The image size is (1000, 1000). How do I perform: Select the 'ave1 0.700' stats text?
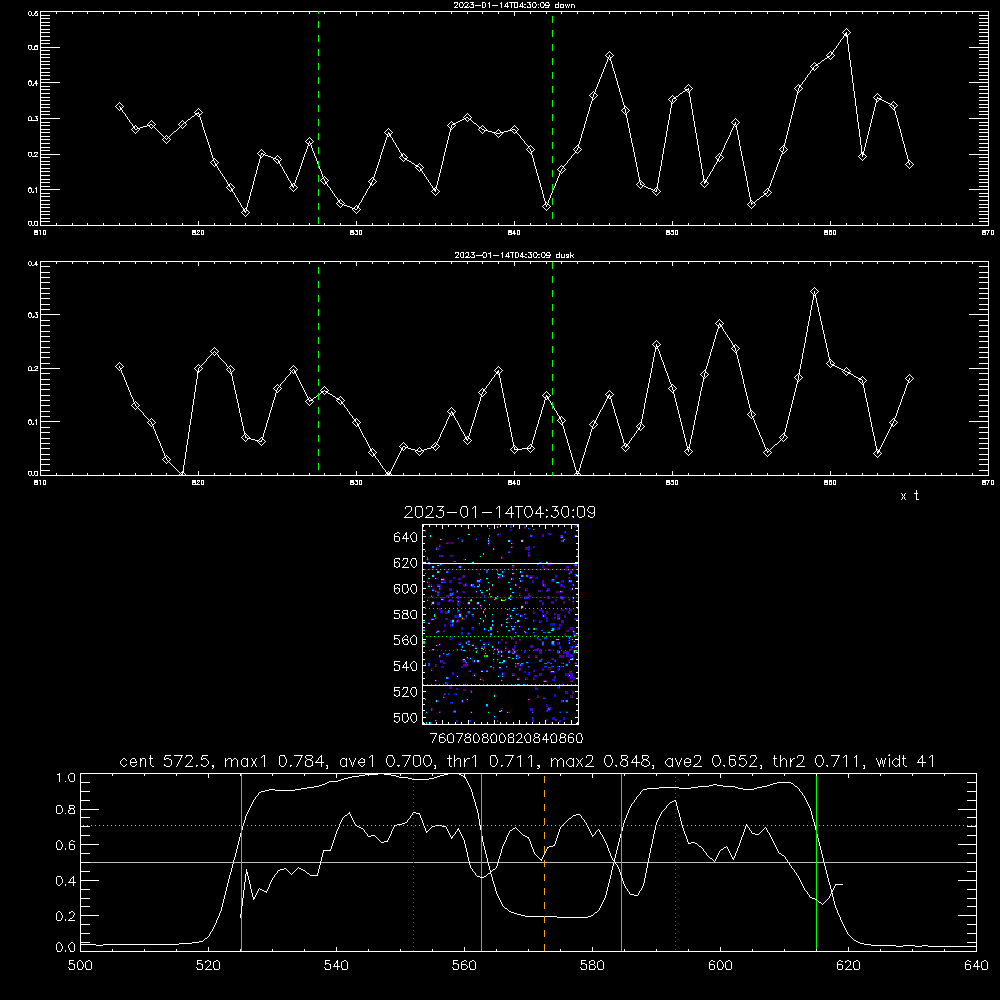388,761
